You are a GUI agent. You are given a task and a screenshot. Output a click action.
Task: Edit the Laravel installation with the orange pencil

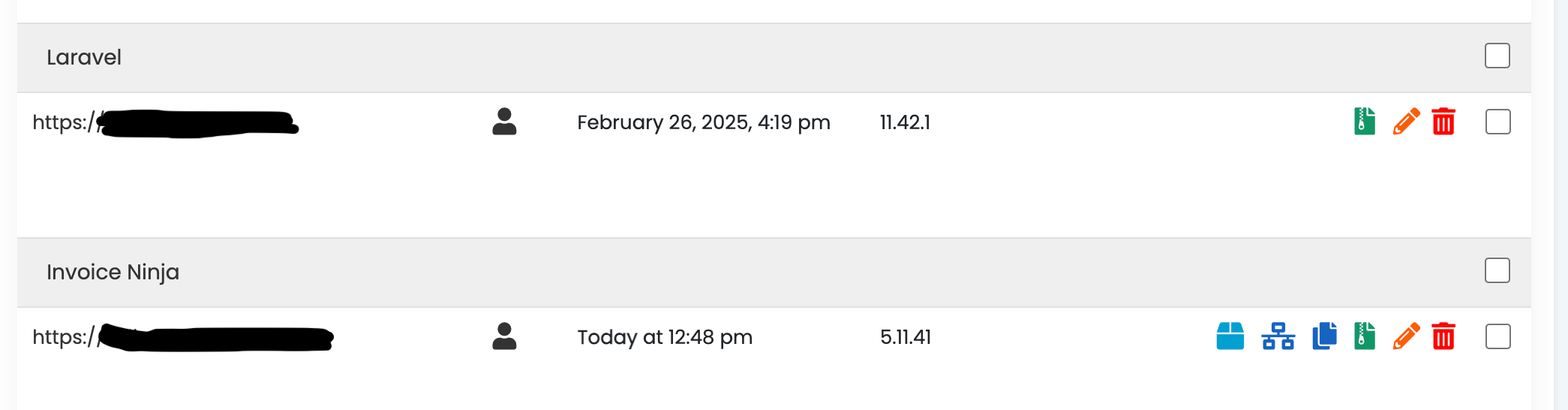pyautogui.click(x=1406, y=122)
